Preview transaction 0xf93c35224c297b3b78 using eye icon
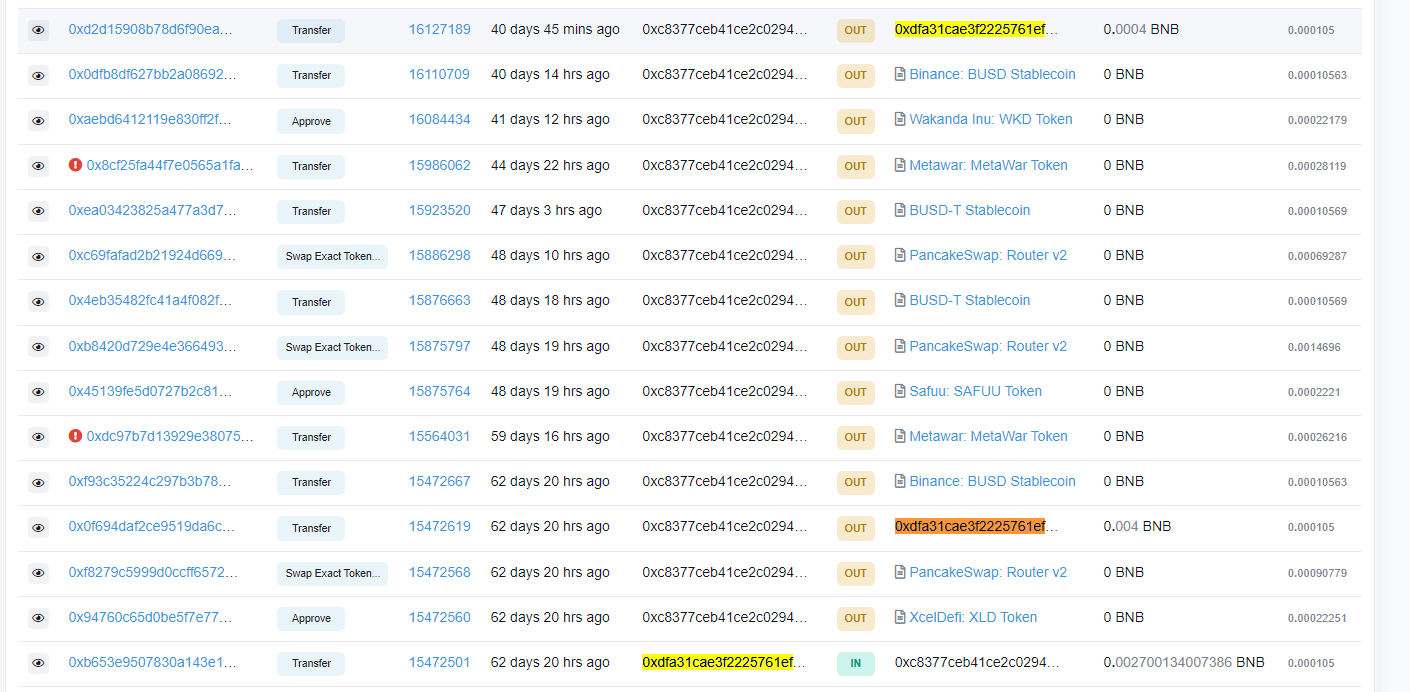 point(38,482)
